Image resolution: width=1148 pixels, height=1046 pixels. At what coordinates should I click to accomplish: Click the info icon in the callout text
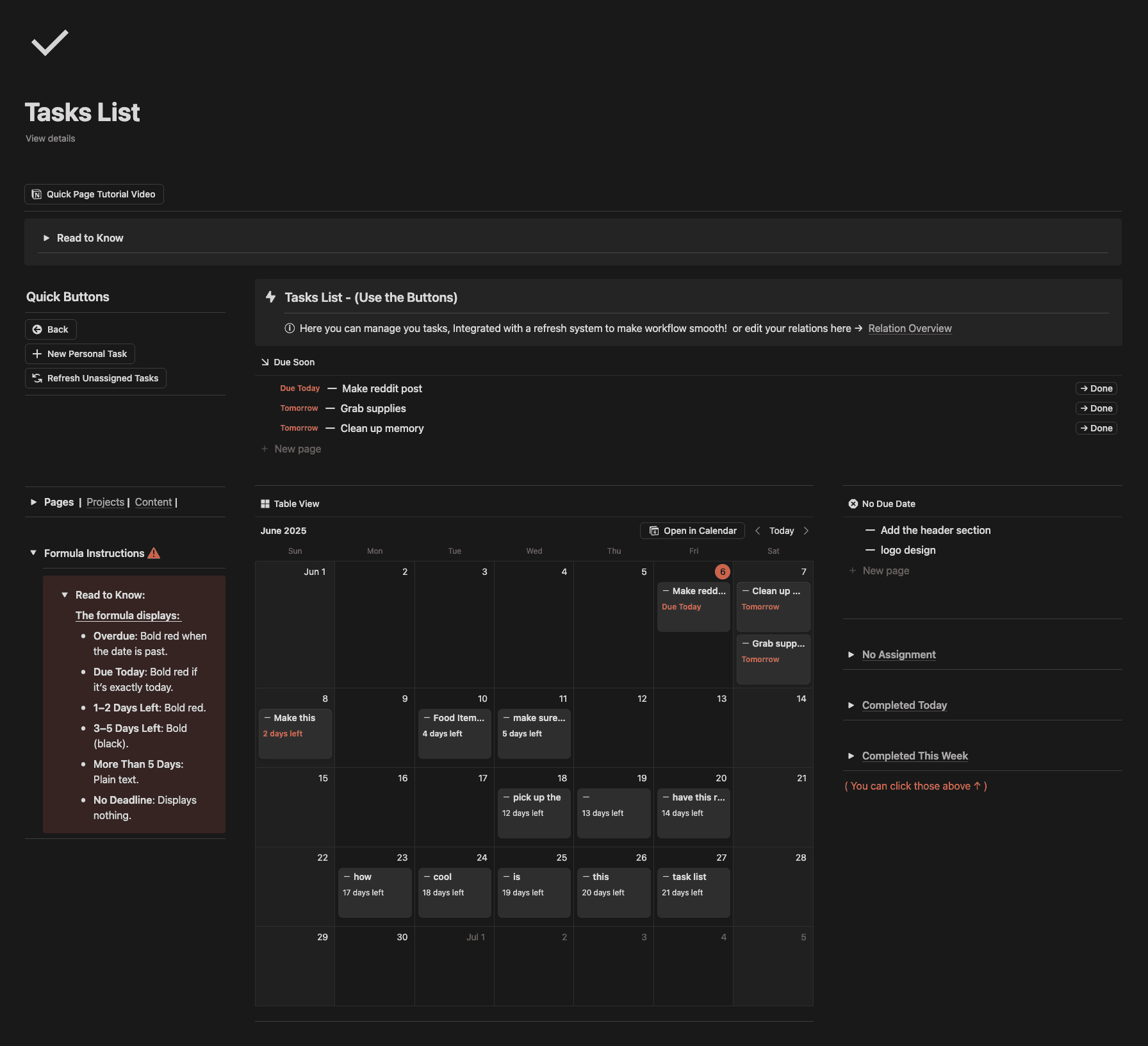(x=290, y=328)
